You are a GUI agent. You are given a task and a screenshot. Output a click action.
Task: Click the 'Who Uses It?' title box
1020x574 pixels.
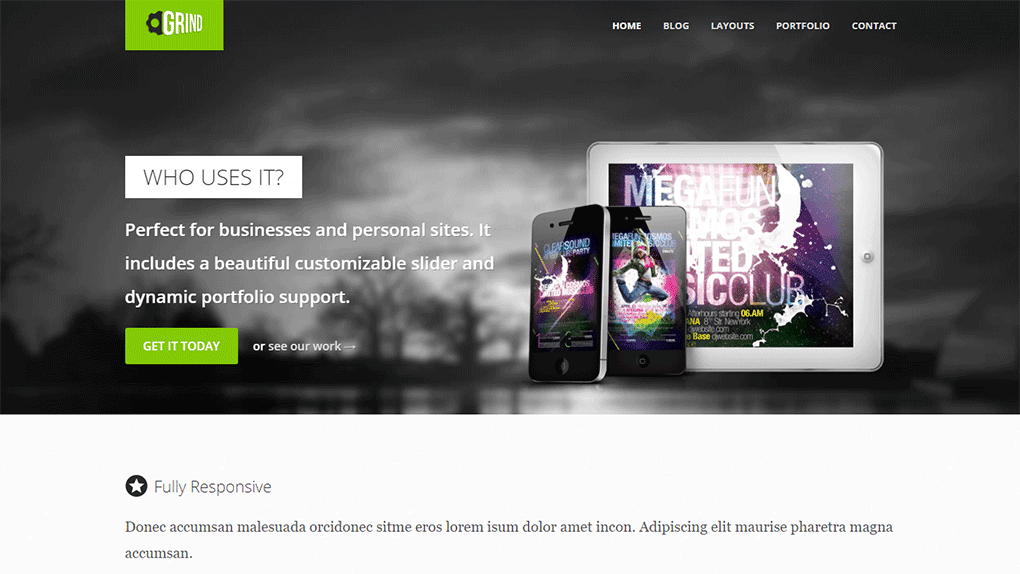[213, 177]
